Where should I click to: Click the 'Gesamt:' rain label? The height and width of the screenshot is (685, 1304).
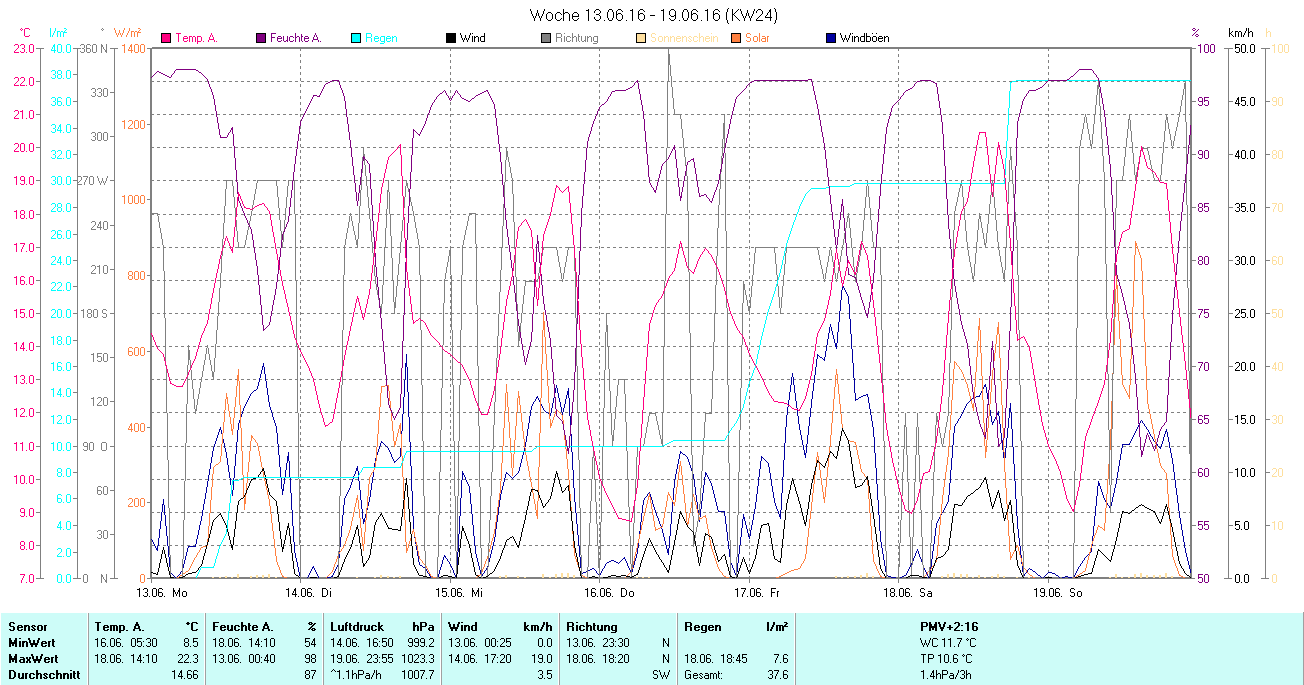click(x=704, y=675)
